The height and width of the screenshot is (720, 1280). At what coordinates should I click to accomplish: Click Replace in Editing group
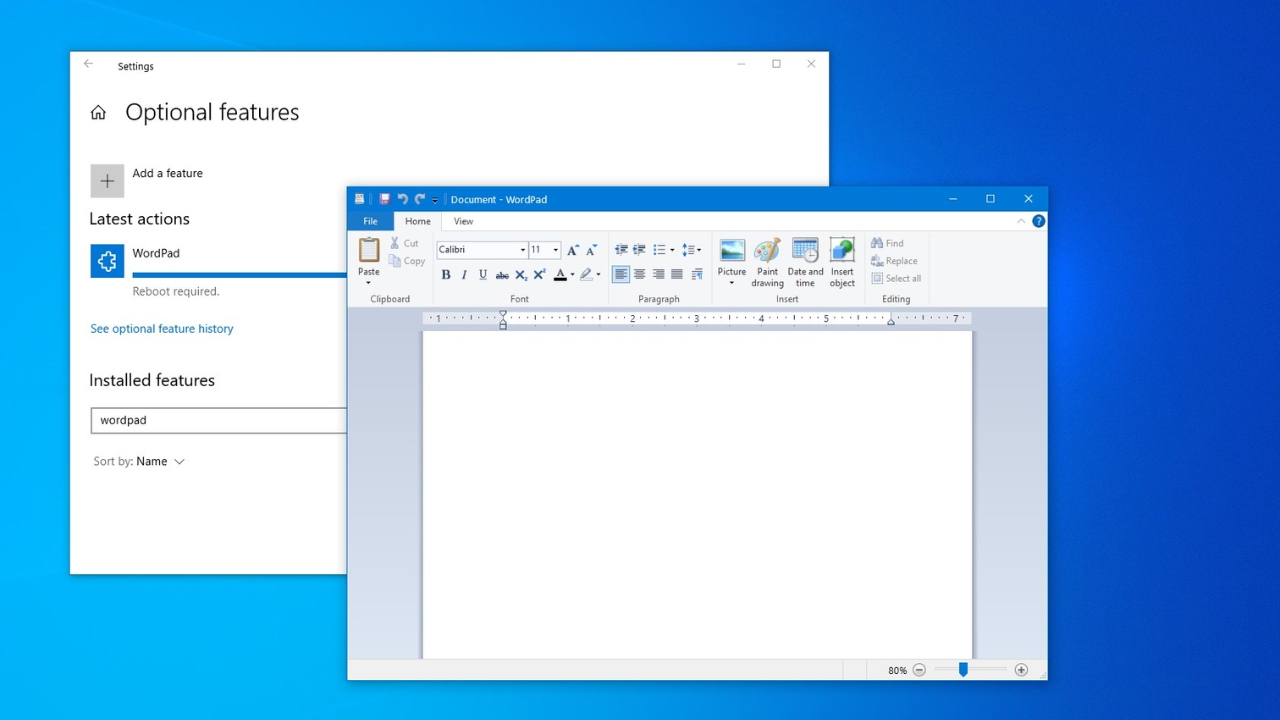(x=893, y=261)
